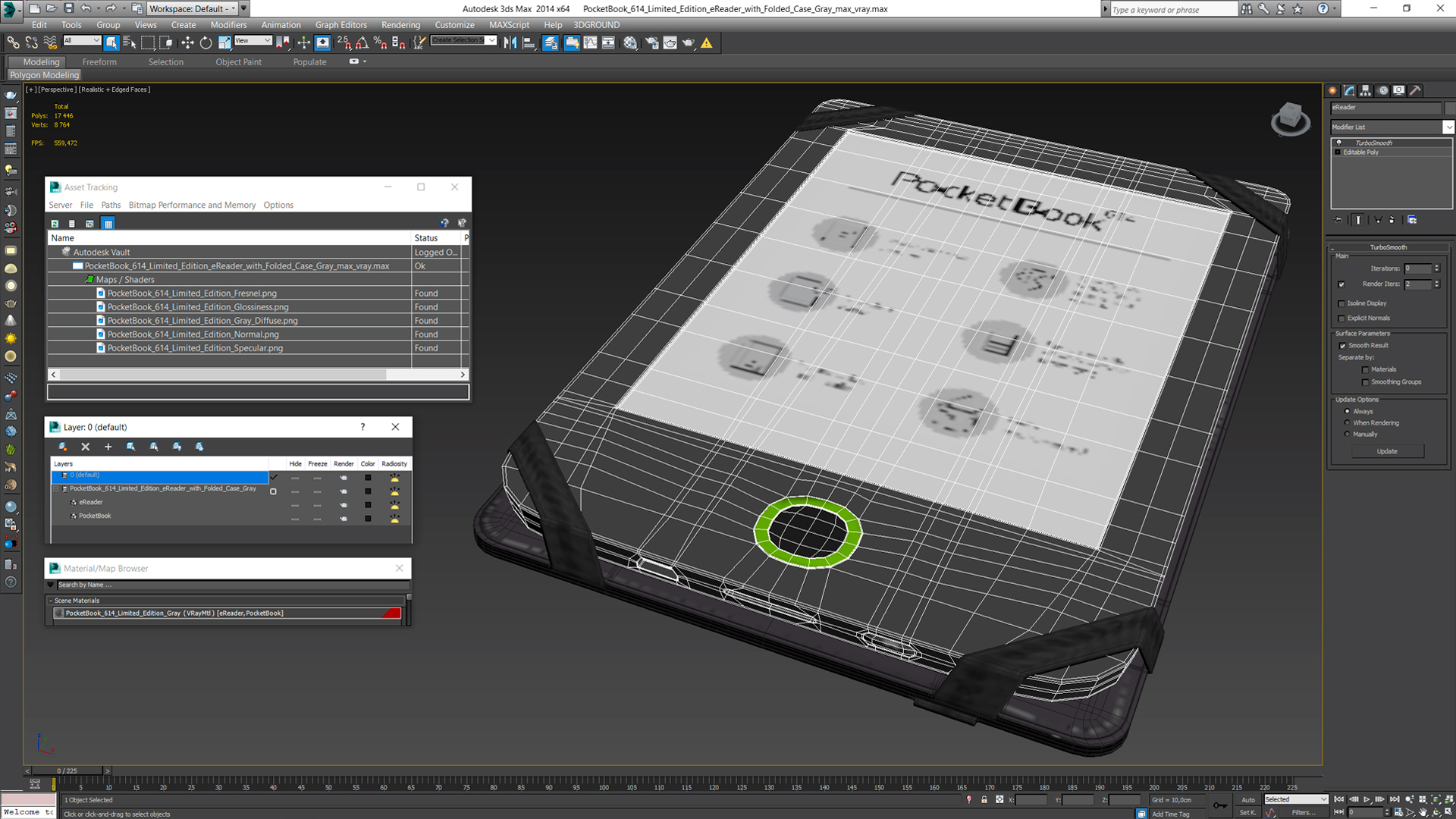The height and width of the screenshot is (819, 1456).
Task: Toggle TurboSmooth modifier lightbulb visibility
Action: click(x=1338, y=143)
